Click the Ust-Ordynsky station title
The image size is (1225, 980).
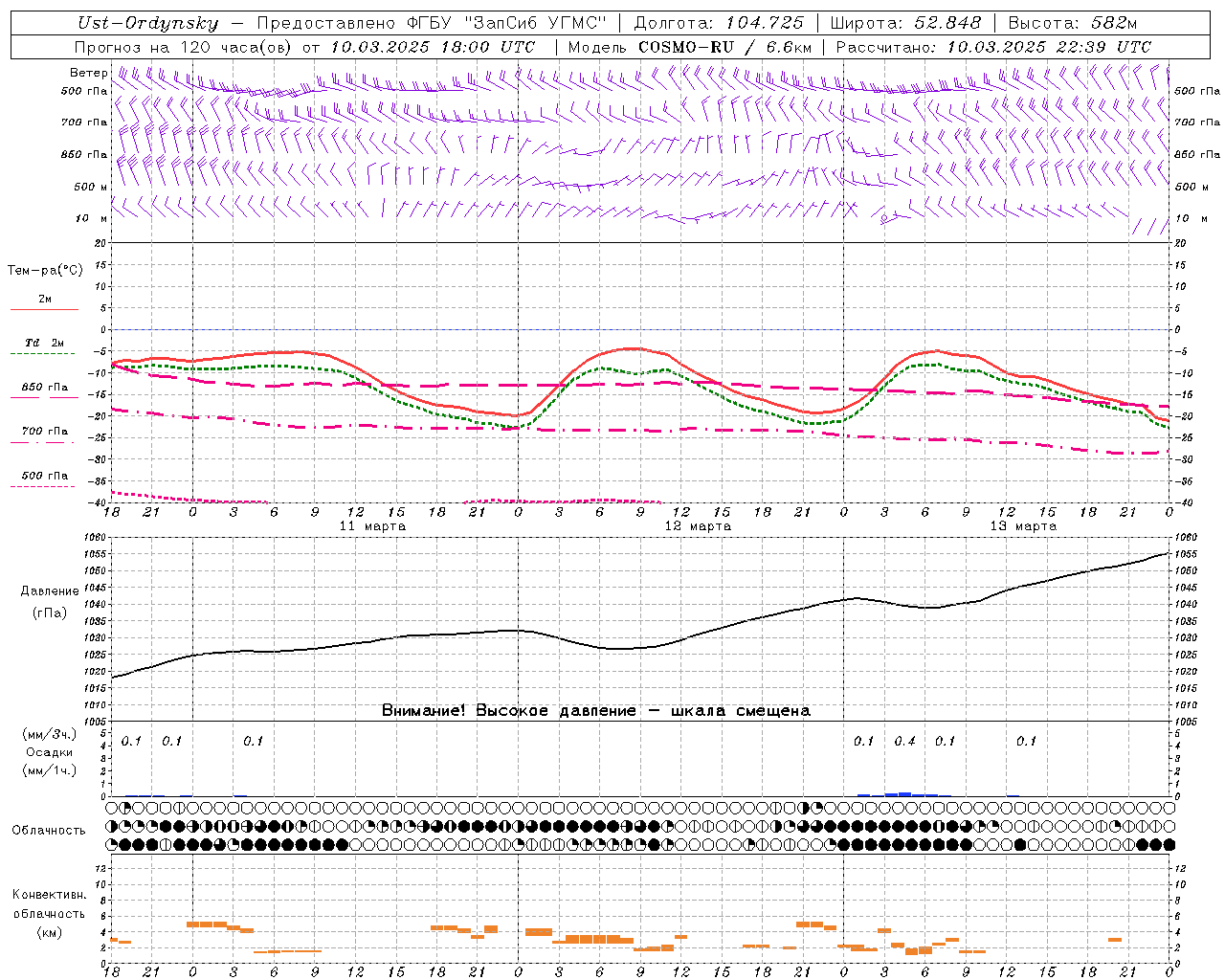148,24
